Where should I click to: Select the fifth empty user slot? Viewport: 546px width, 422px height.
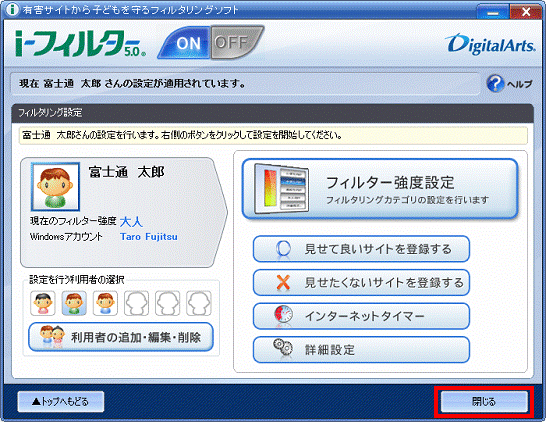pos(167,303)
